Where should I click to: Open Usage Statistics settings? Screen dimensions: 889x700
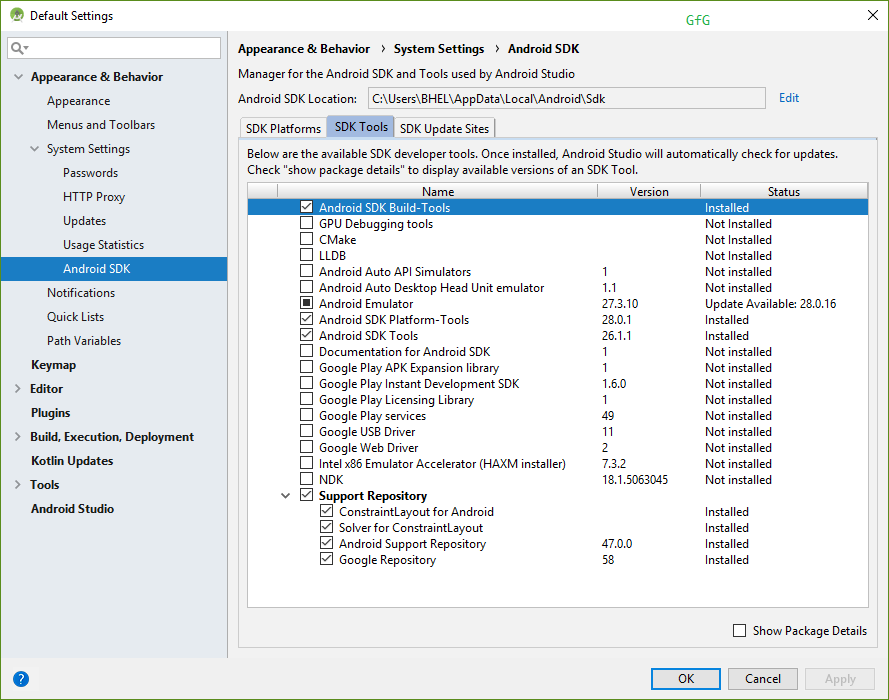pos(104,245)
